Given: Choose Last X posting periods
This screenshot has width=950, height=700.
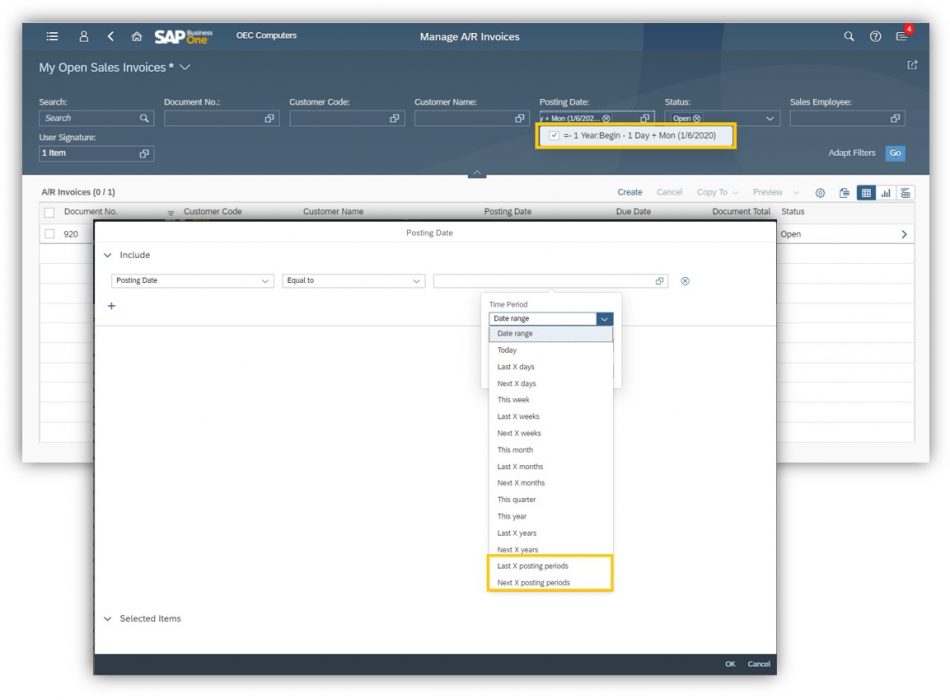Looking at the screenshot, I should tap(551, 566).
